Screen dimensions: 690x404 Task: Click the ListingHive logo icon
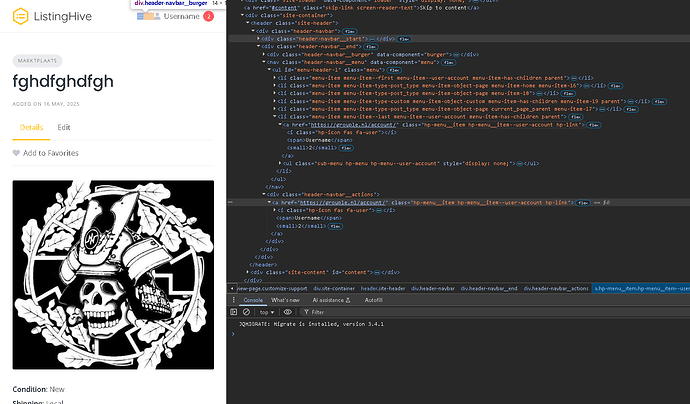click(20, 16)
